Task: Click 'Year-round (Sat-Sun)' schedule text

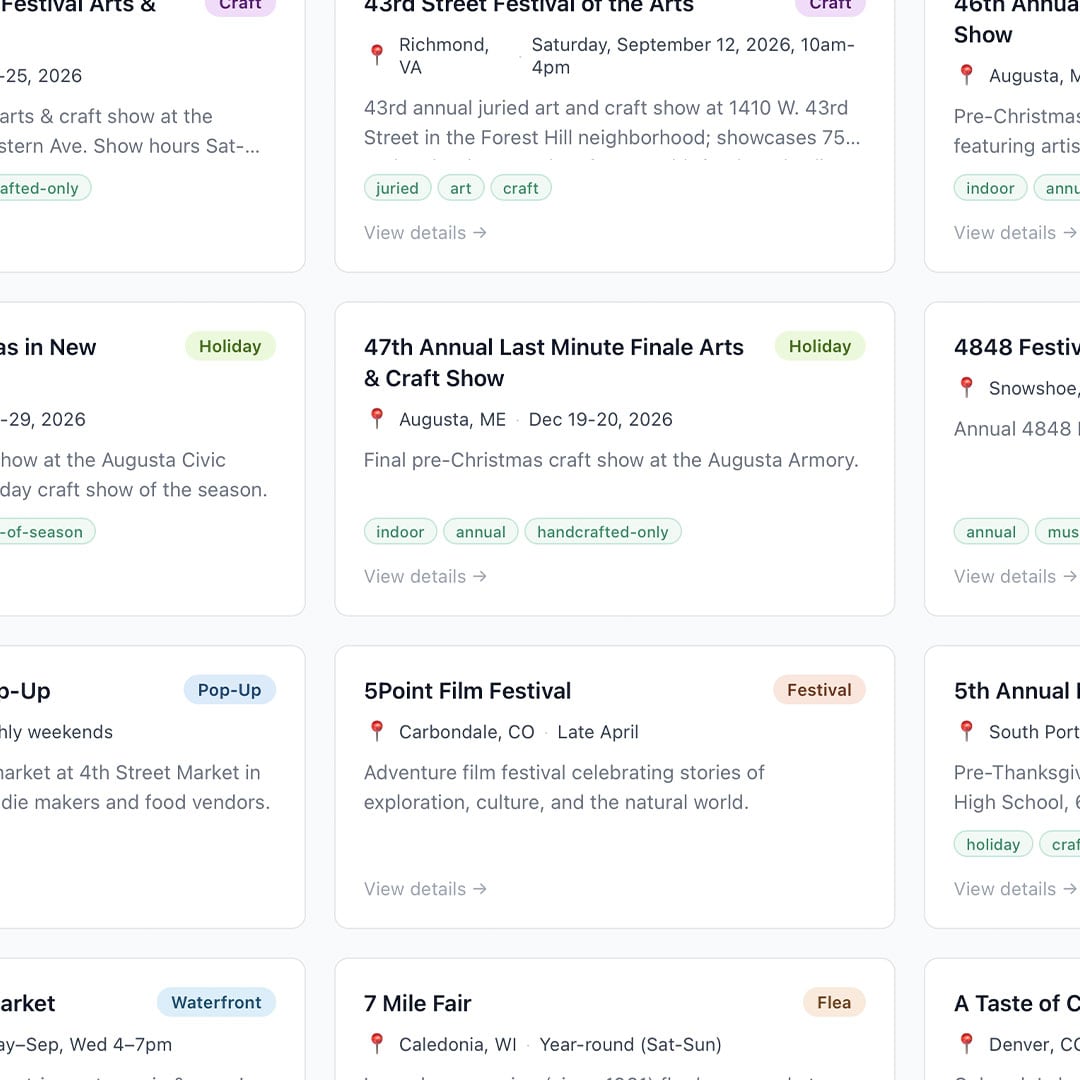Action: pyautogui.click(x=630, y=1045)
